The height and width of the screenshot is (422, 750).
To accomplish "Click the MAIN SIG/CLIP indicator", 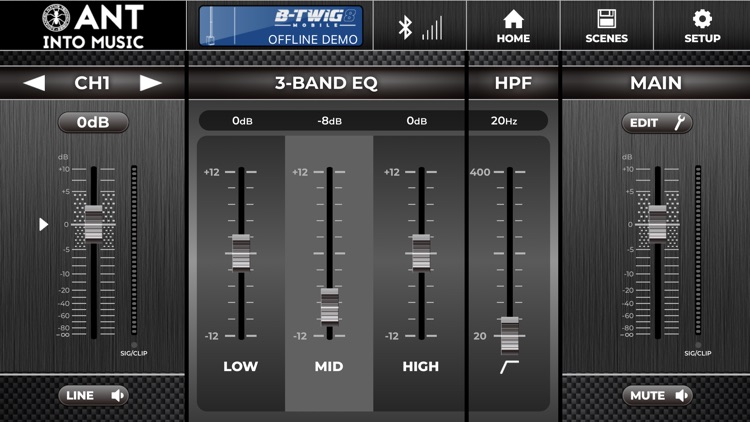I will 698,344.
